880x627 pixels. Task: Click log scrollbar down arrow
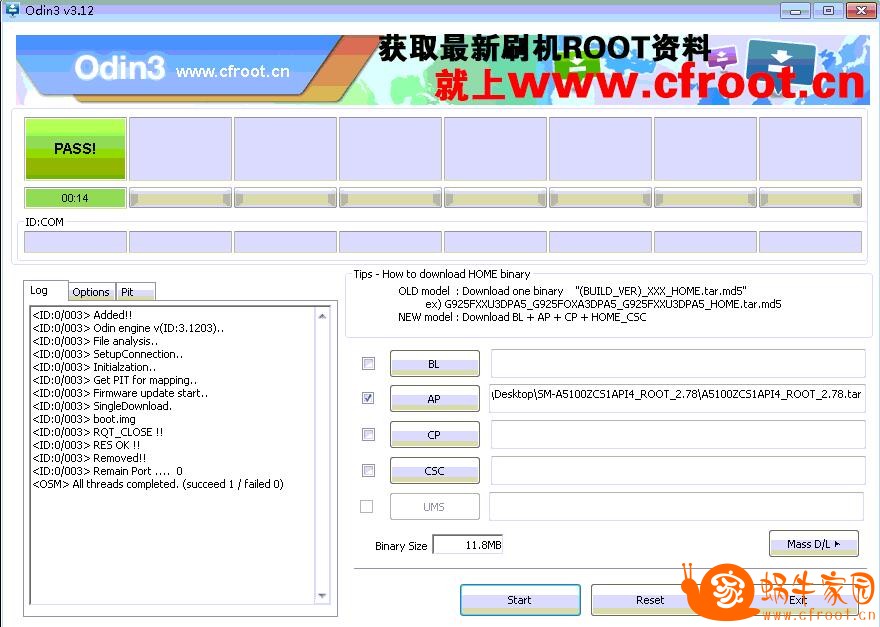(x=322, y=596)
